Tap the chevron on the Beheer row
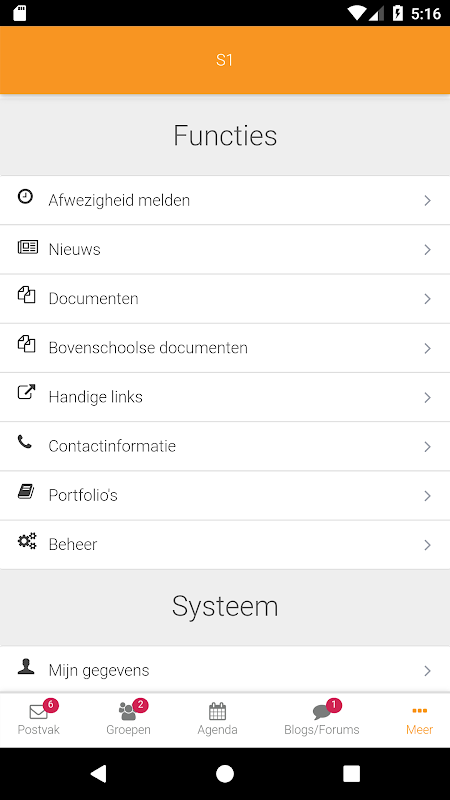The height and width of the screenshot is (800, 450). [x=428, y=545]
